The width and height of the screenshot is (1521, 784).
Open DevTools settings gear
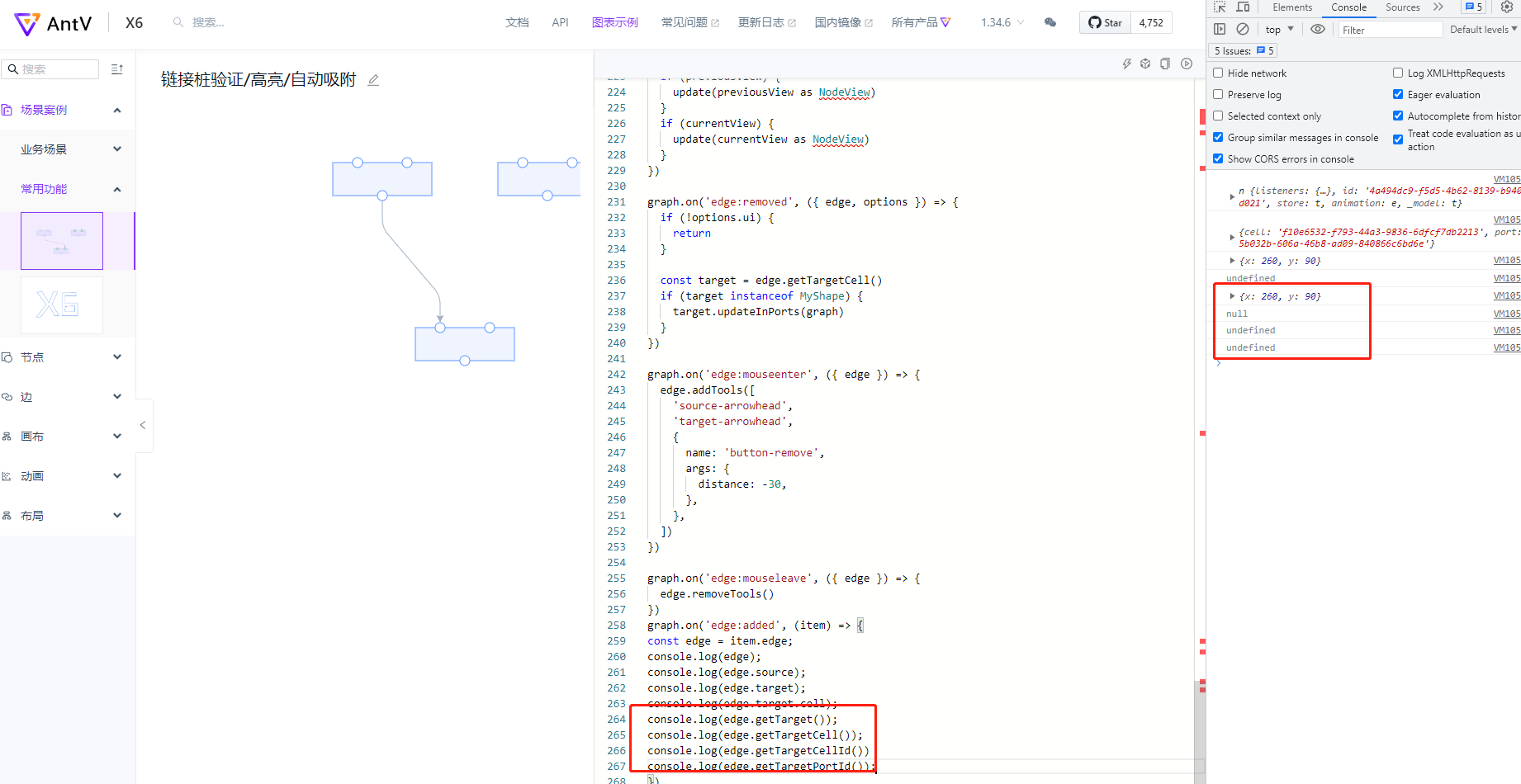(x=1505, y=7)
